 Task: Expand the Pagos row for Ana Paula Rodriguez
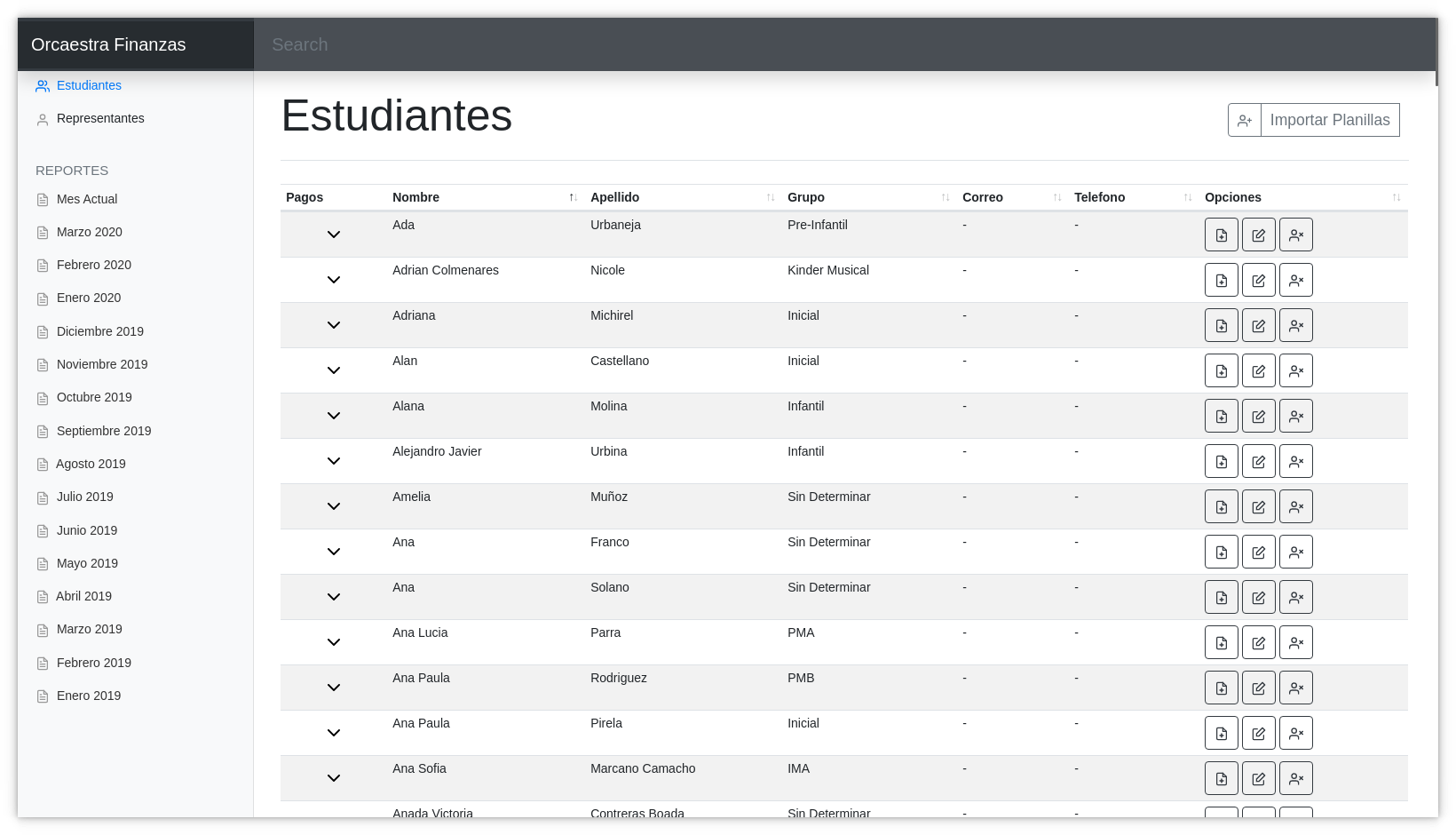tap(334, 688)
